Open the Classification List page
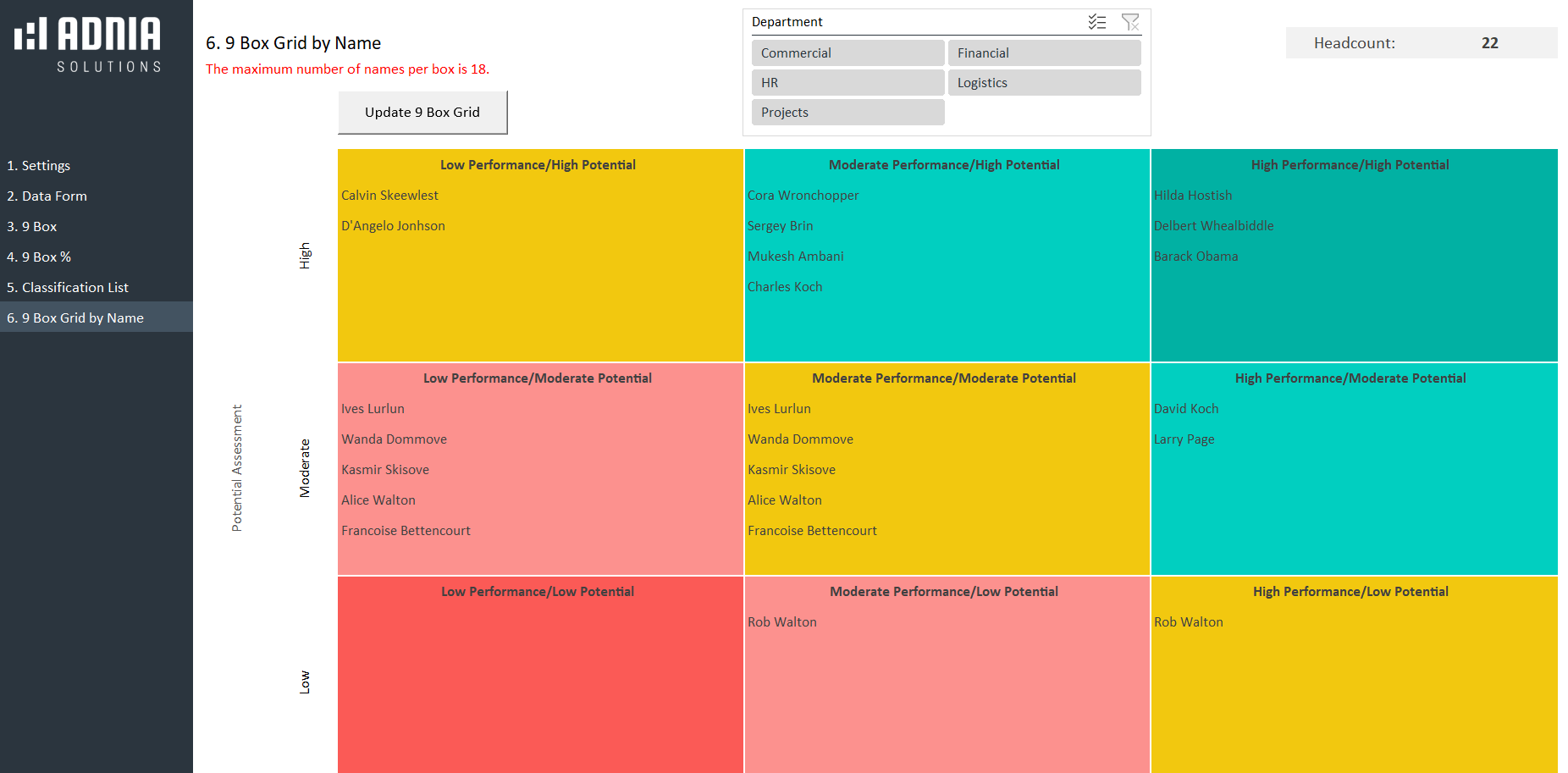 [x=68, y=288]
